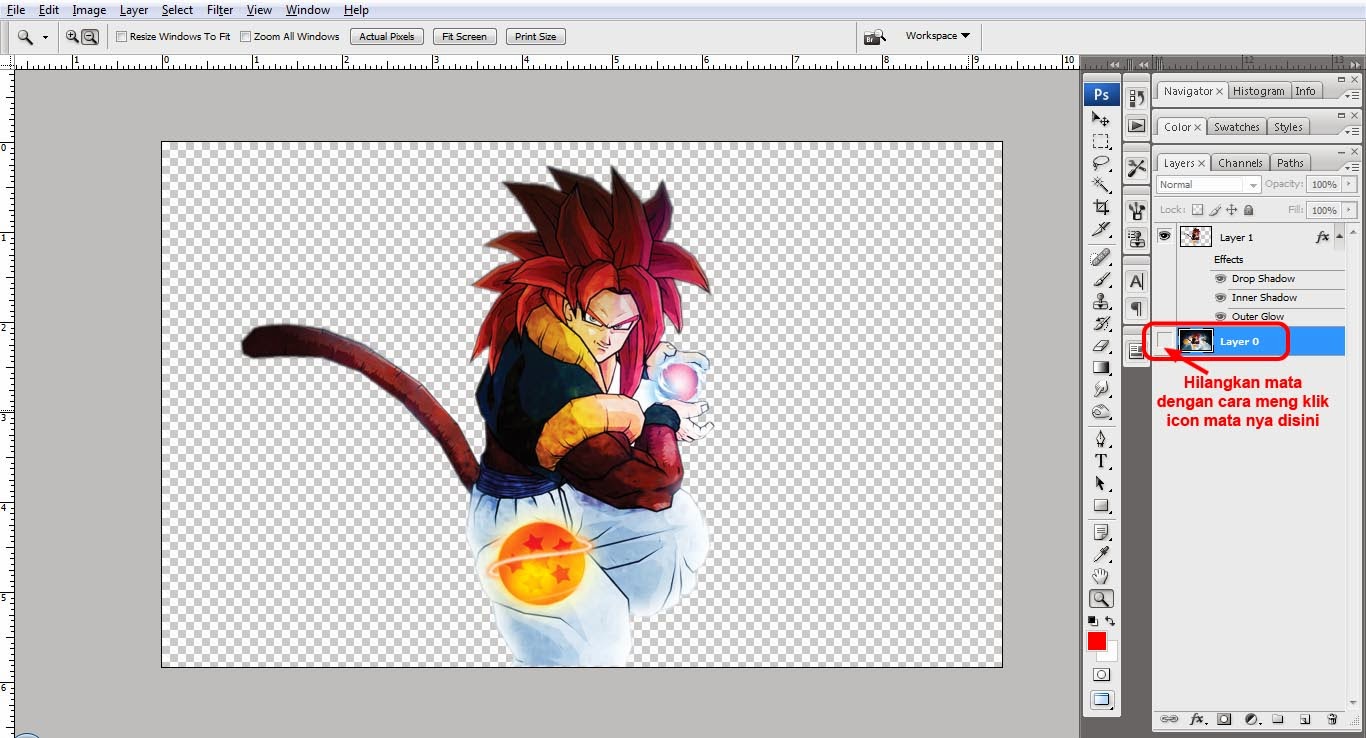Collapse Layer 1 effects list arrow
This screenshot has width=1366, height=738.
click(x=1339, y=236)
